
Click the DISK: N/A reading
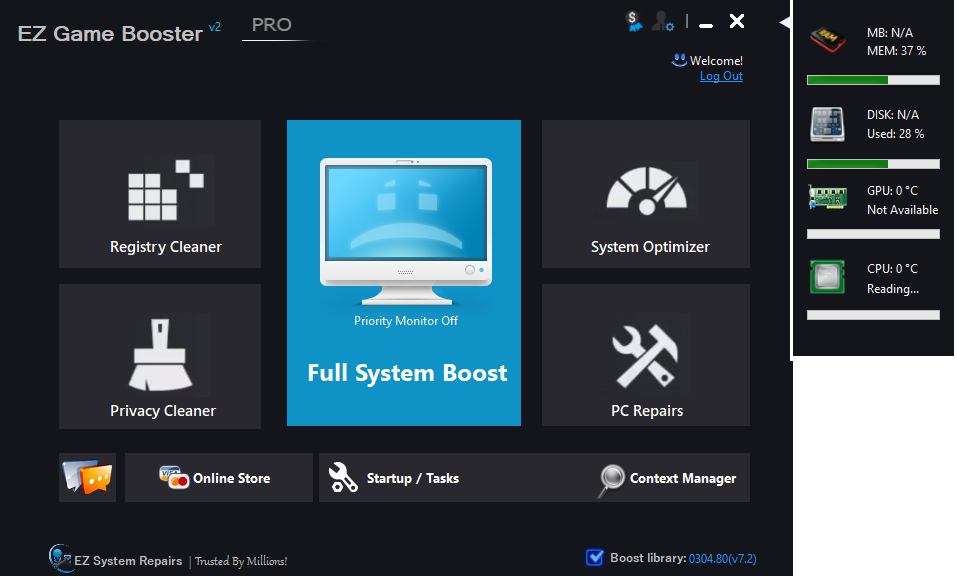[x=893, y=115]
